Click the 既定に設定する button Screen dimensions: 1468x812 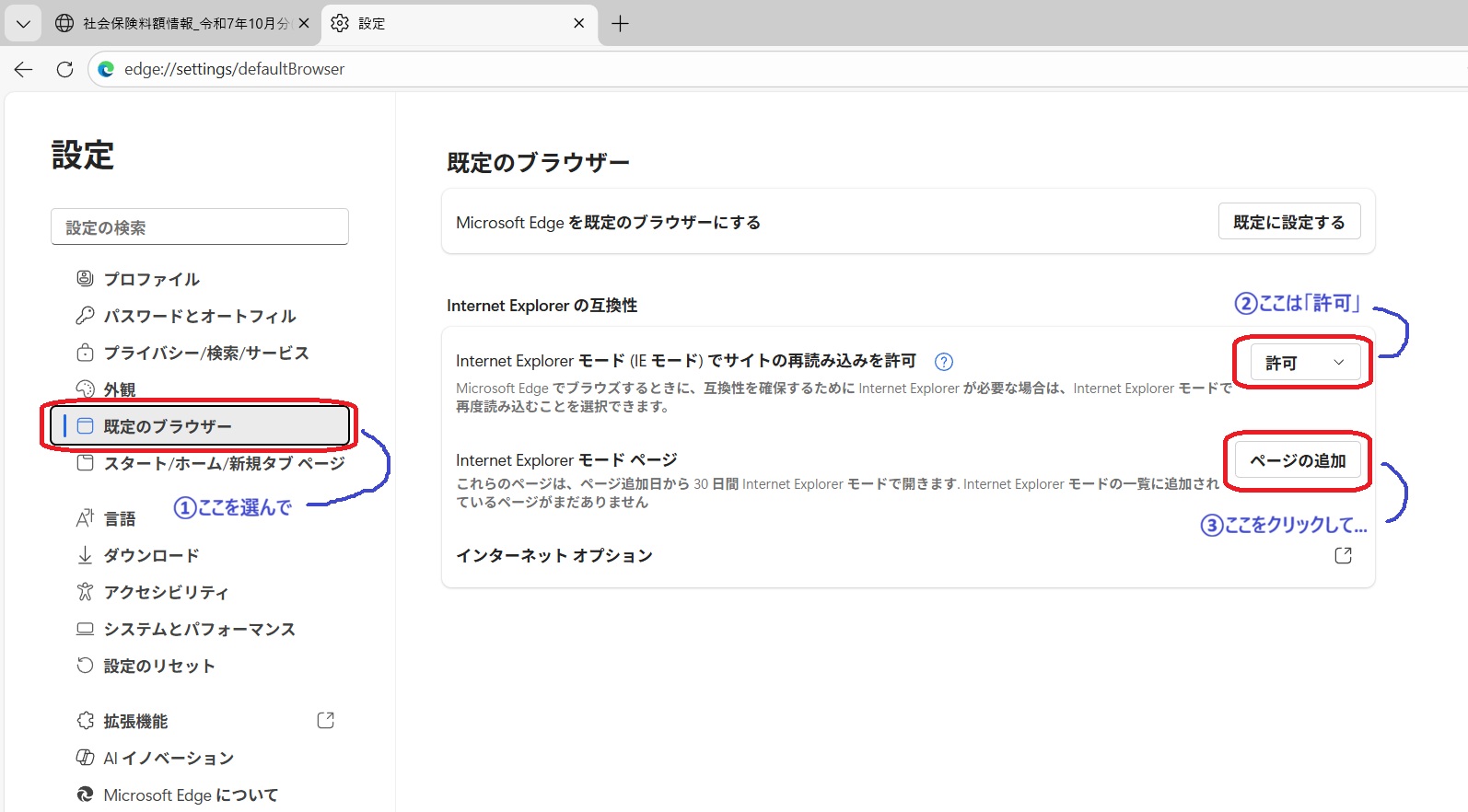[x=1288, y=222]
